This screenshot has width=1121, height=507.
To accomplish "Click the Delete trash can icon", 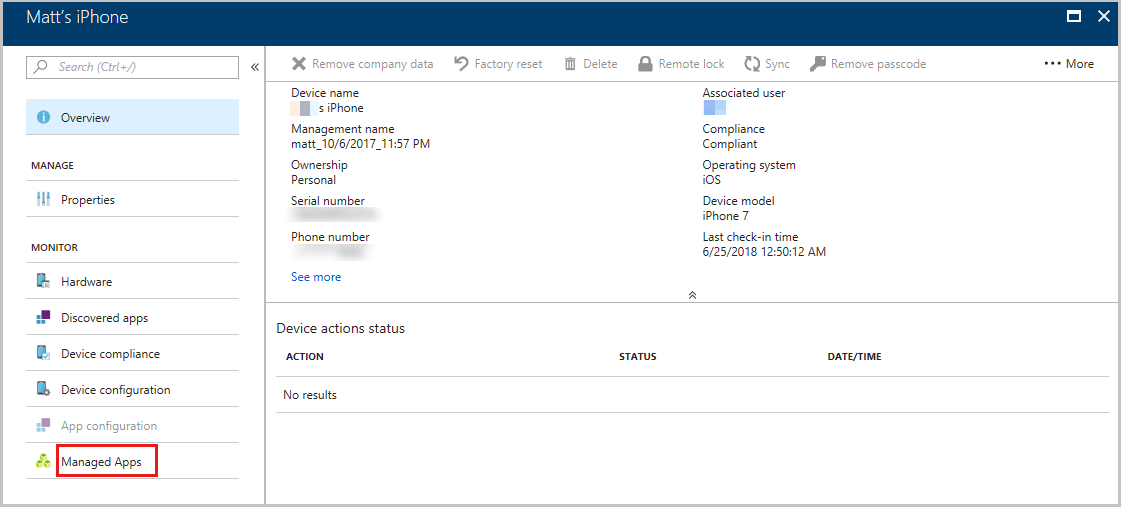I will 570,64.
